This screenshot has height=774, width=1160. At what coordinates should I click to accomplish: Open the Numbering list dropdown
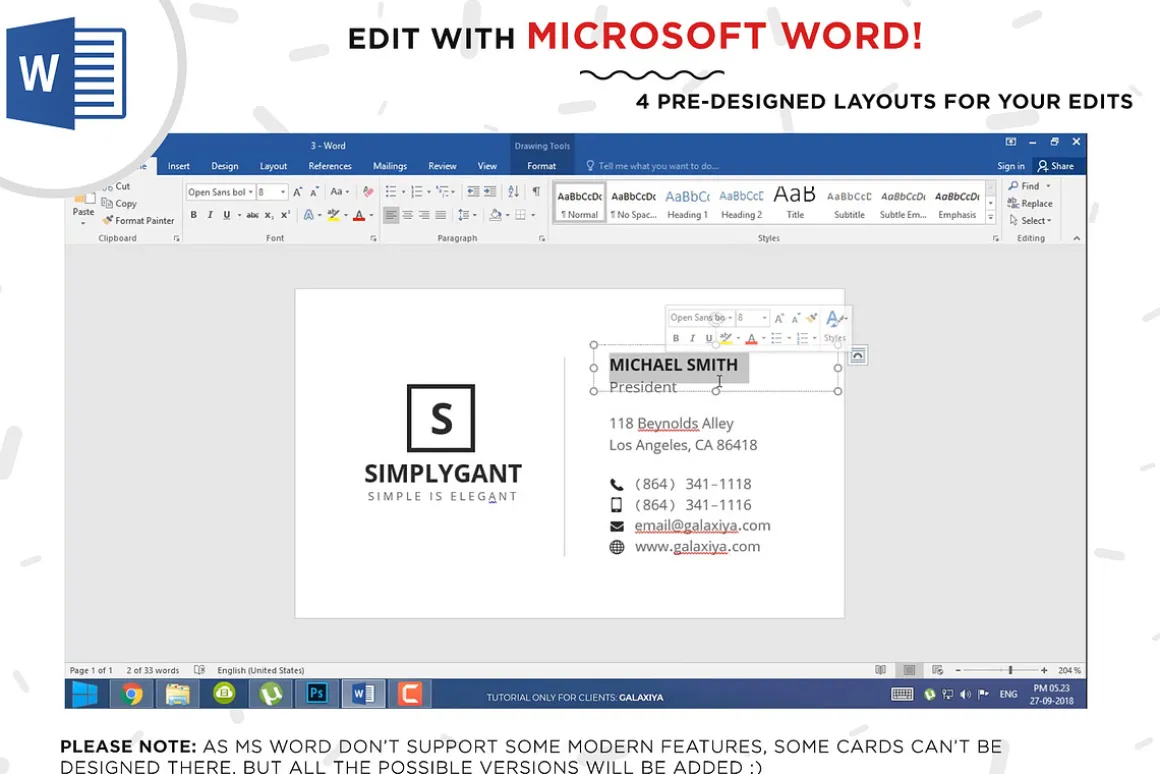pos(429,192)
